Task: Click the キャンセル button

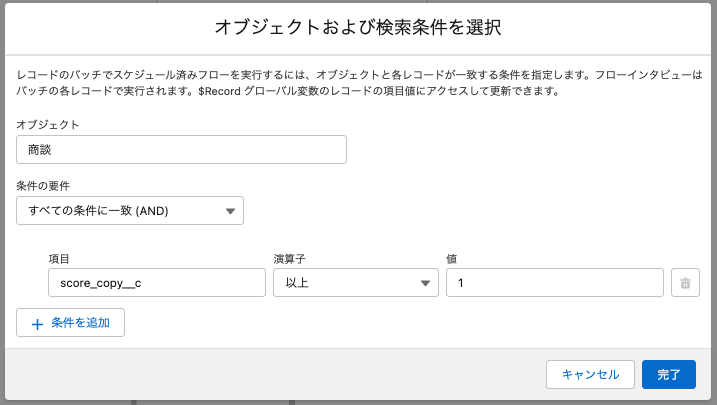Action: pos(590,374)
